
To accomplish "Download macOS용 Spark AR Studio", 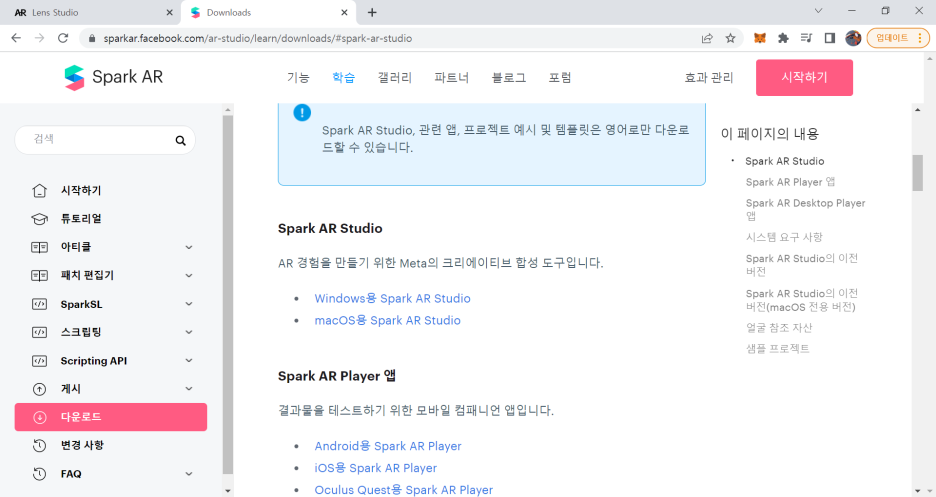I will (387, 320).
